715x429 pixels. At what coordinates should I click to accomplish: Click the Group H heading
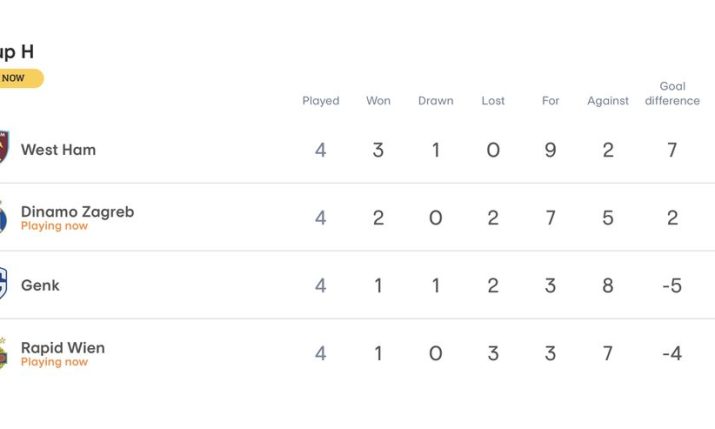coord(17,51)
